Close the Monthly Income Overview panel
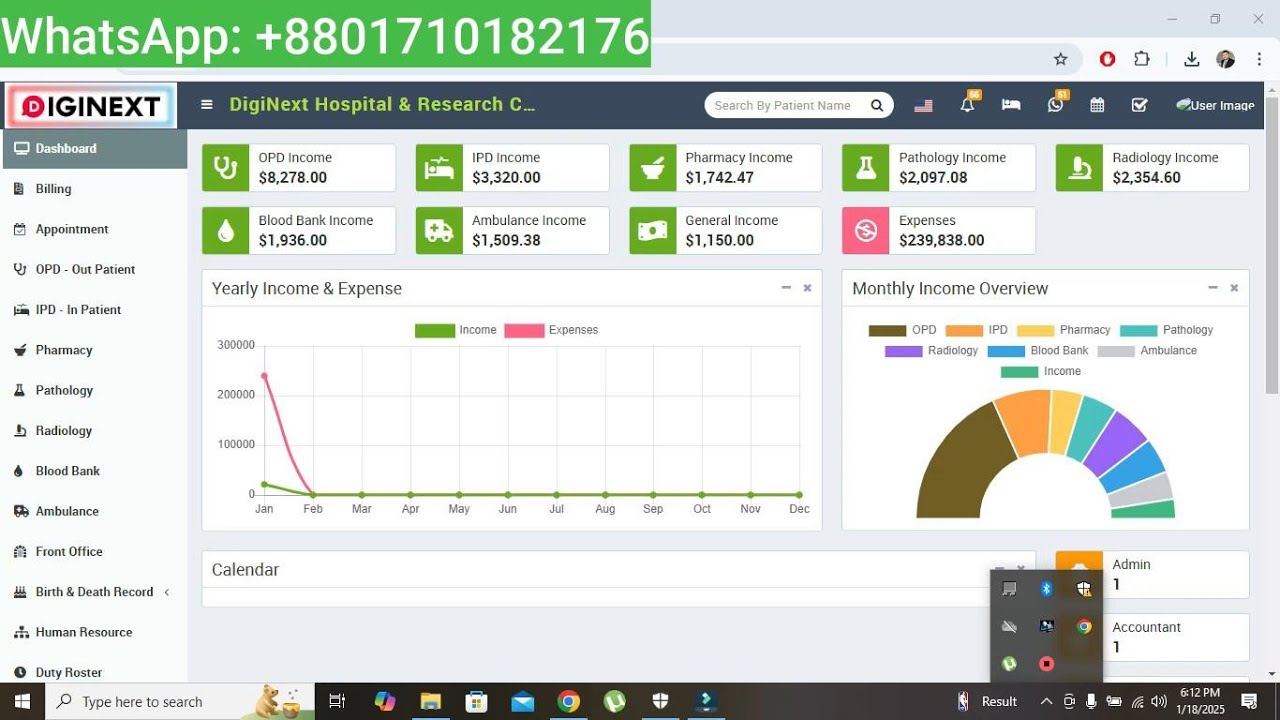This screenshot has height=720, width=1280. [1234, 288]
